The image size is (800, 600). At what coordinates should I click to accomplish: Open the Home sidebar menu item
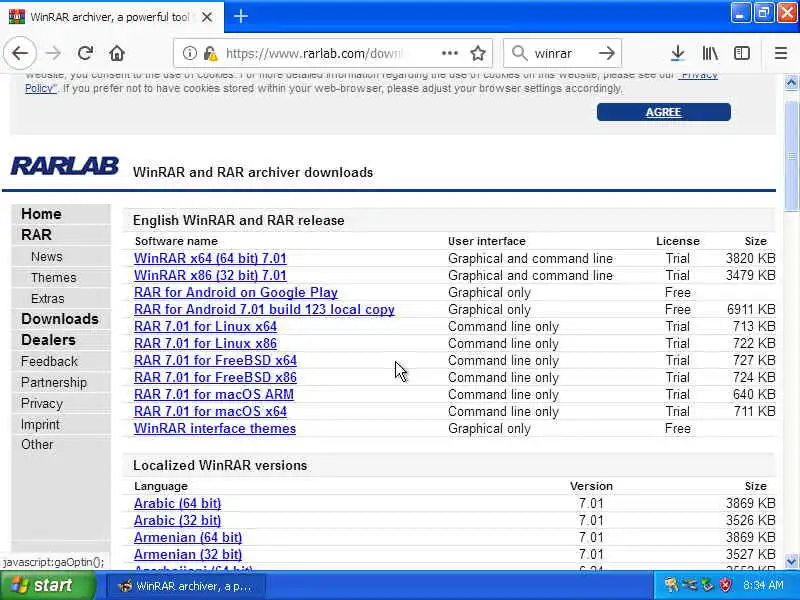click(41, 214)
